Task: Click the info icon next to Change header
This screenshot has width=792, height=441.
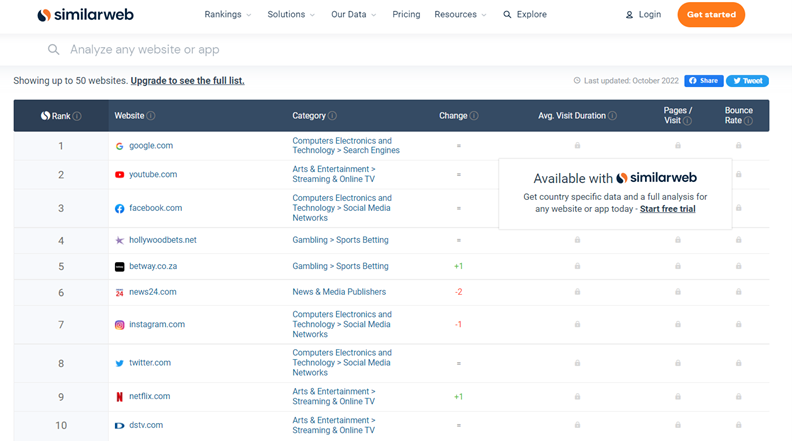Action: [474, 116]
